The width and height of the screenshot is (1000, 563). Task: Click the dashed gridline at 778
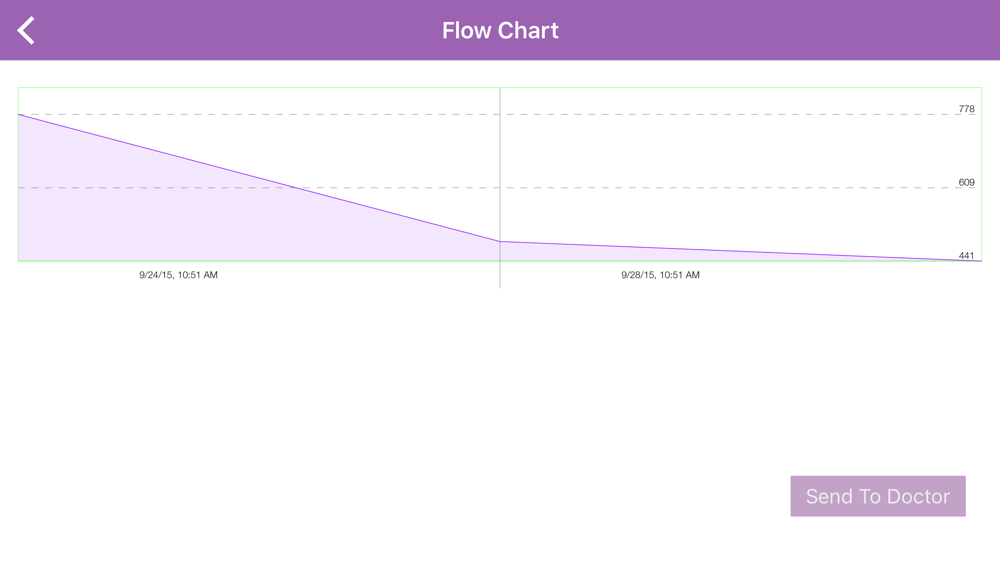click(700, 114)
